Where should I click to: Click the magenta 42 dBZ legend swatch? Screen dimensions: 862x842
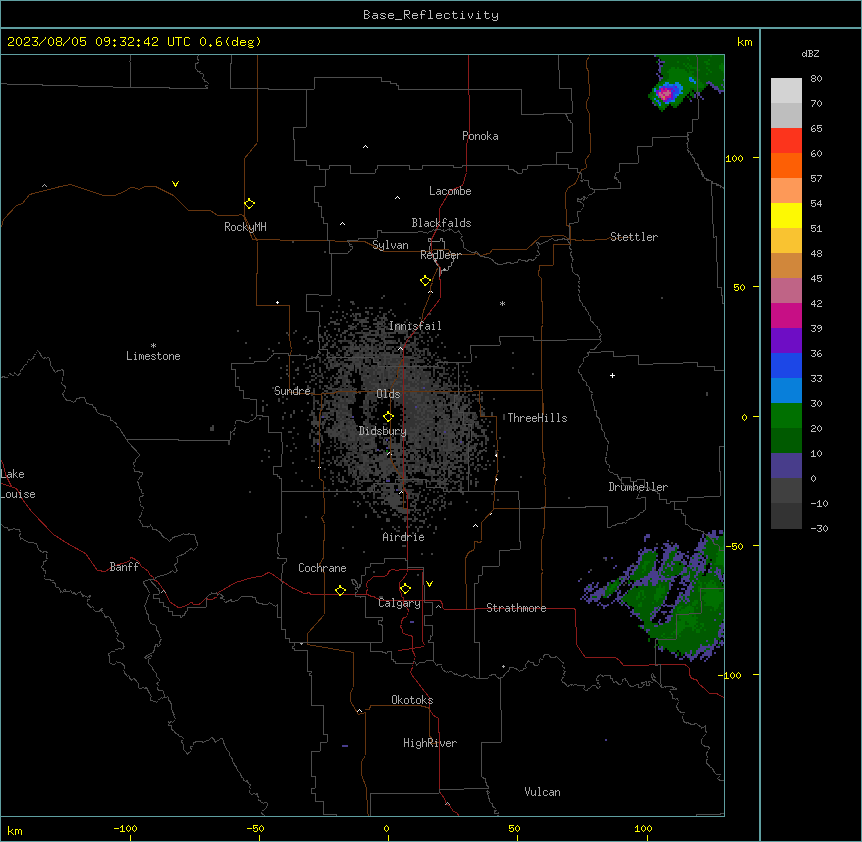pos(786,315)
